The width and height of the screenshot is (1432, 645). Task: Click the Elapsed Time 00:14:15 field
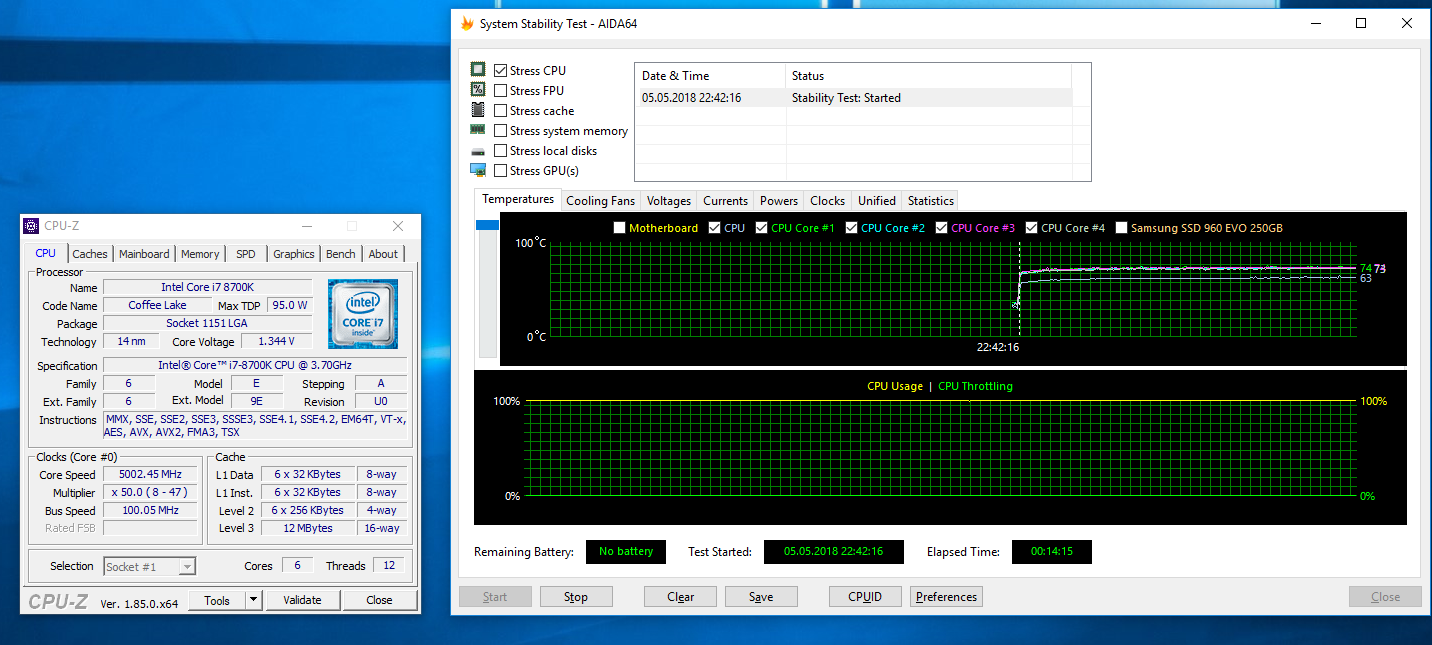[x=1051, y=552]
